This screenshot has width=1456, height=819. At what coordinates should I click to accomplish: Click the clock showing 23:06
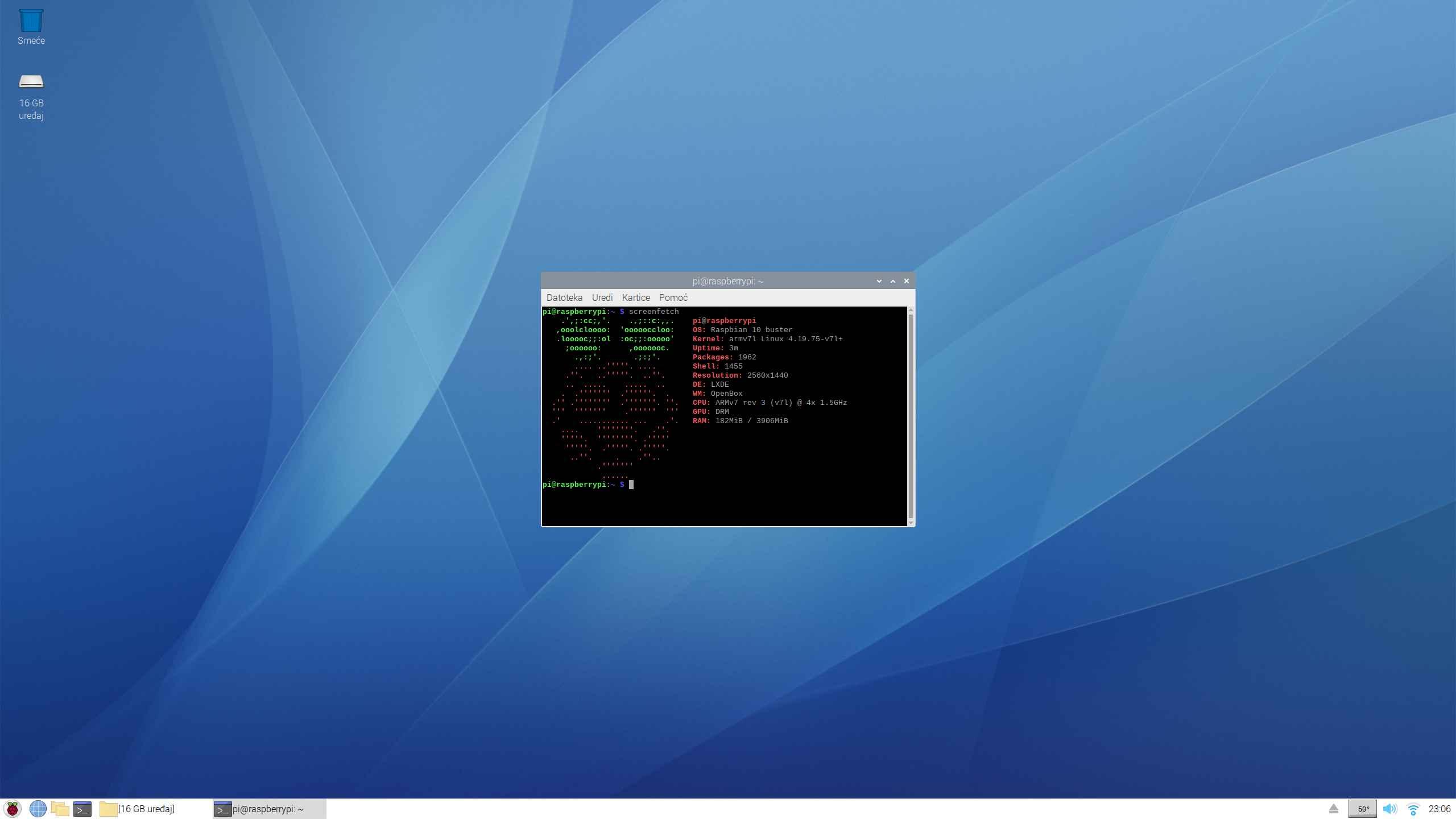(x=1439, y=809)
